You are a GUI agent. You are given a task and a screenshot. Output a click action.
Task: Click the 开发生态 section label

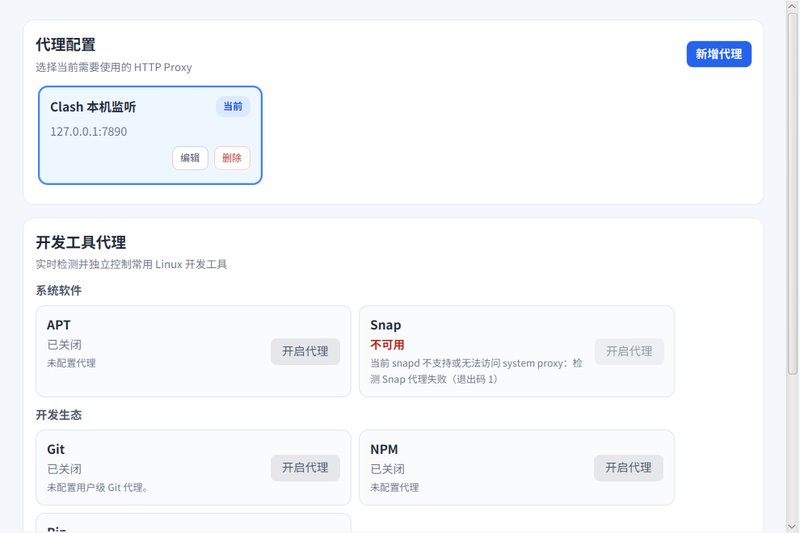[59, 415]
